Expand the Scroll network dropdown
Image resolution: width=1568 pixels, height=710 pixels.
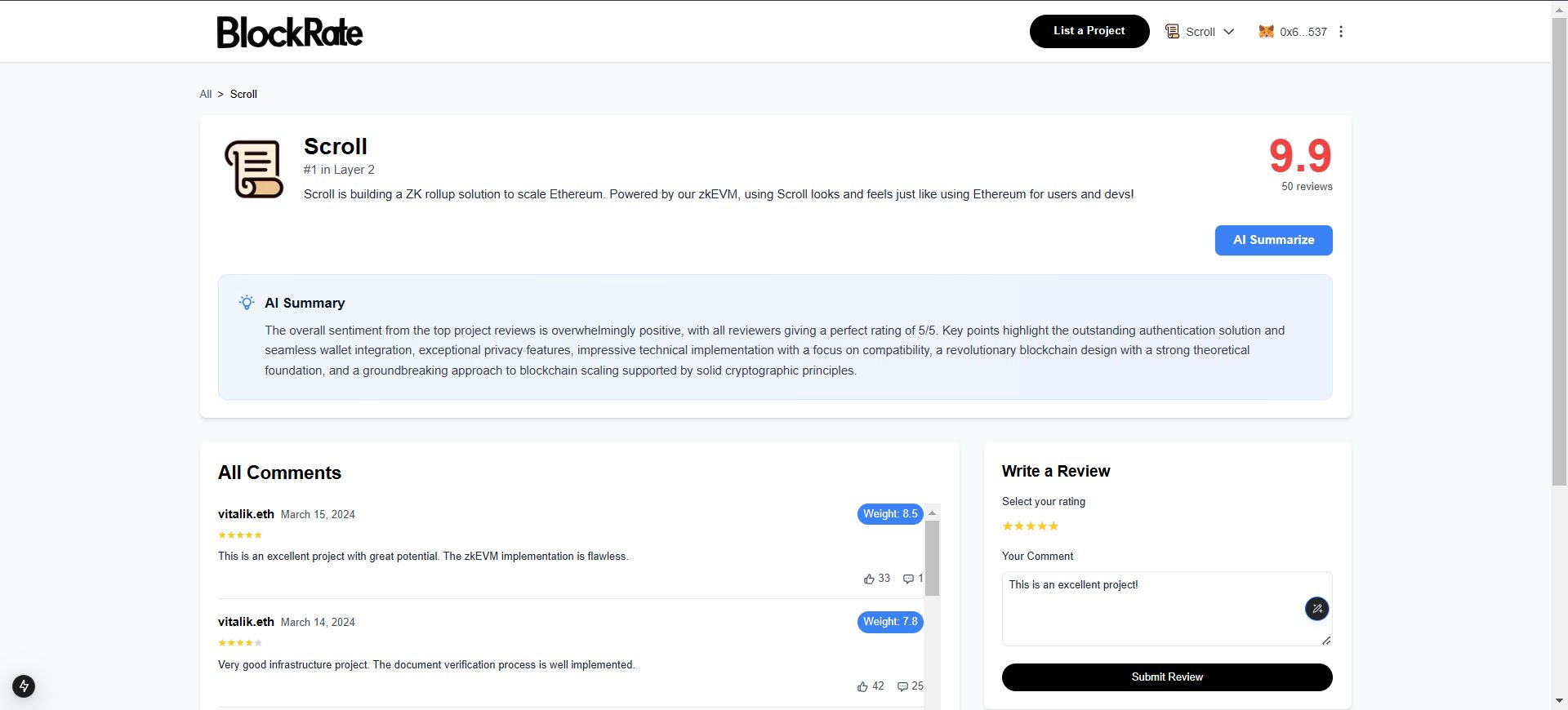click(x=1200, y=32)
